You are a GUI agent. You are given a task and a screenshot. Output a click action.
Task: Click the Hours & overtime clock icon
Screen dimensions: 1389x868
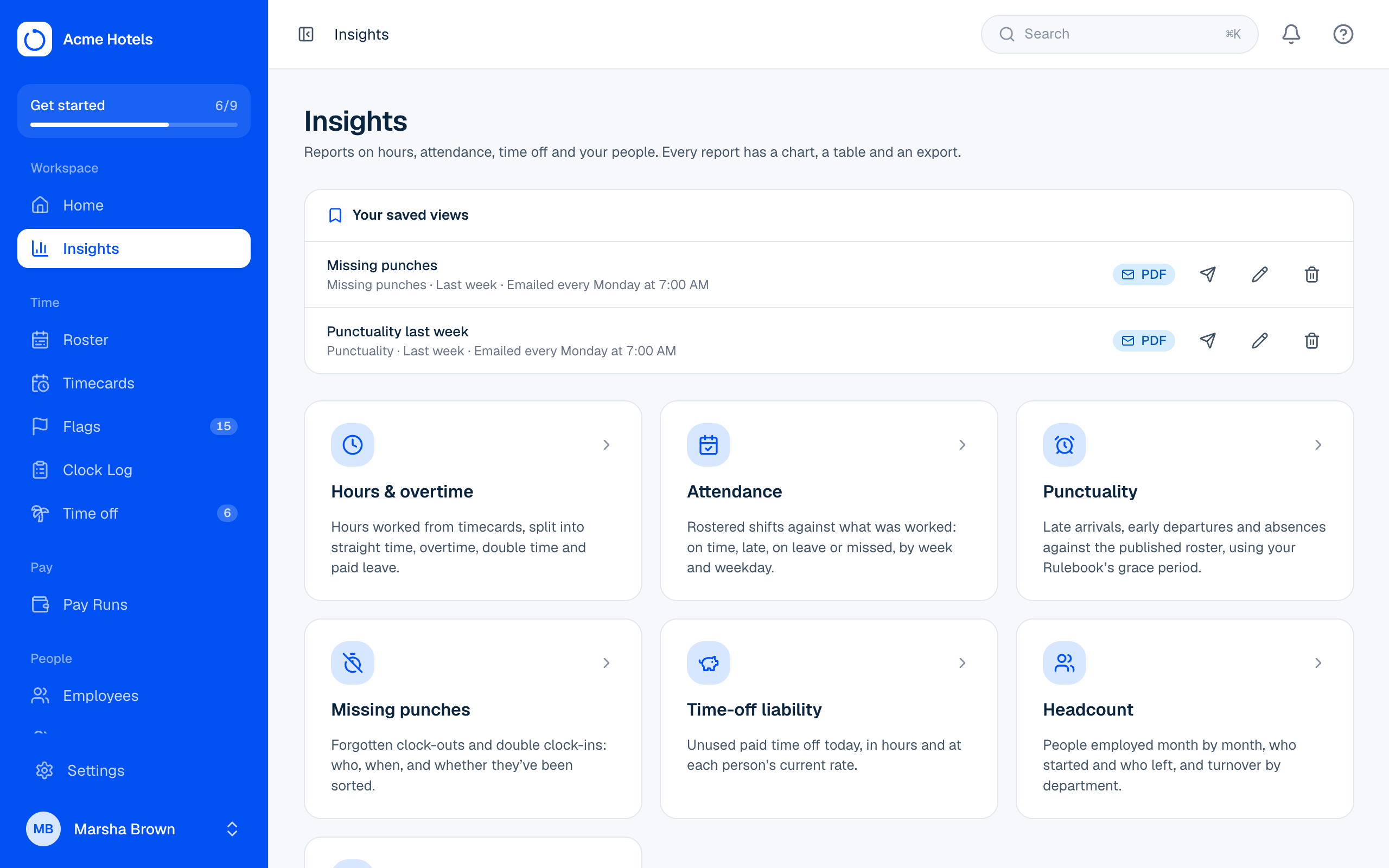pyautogui.click(x=353, y=445)
